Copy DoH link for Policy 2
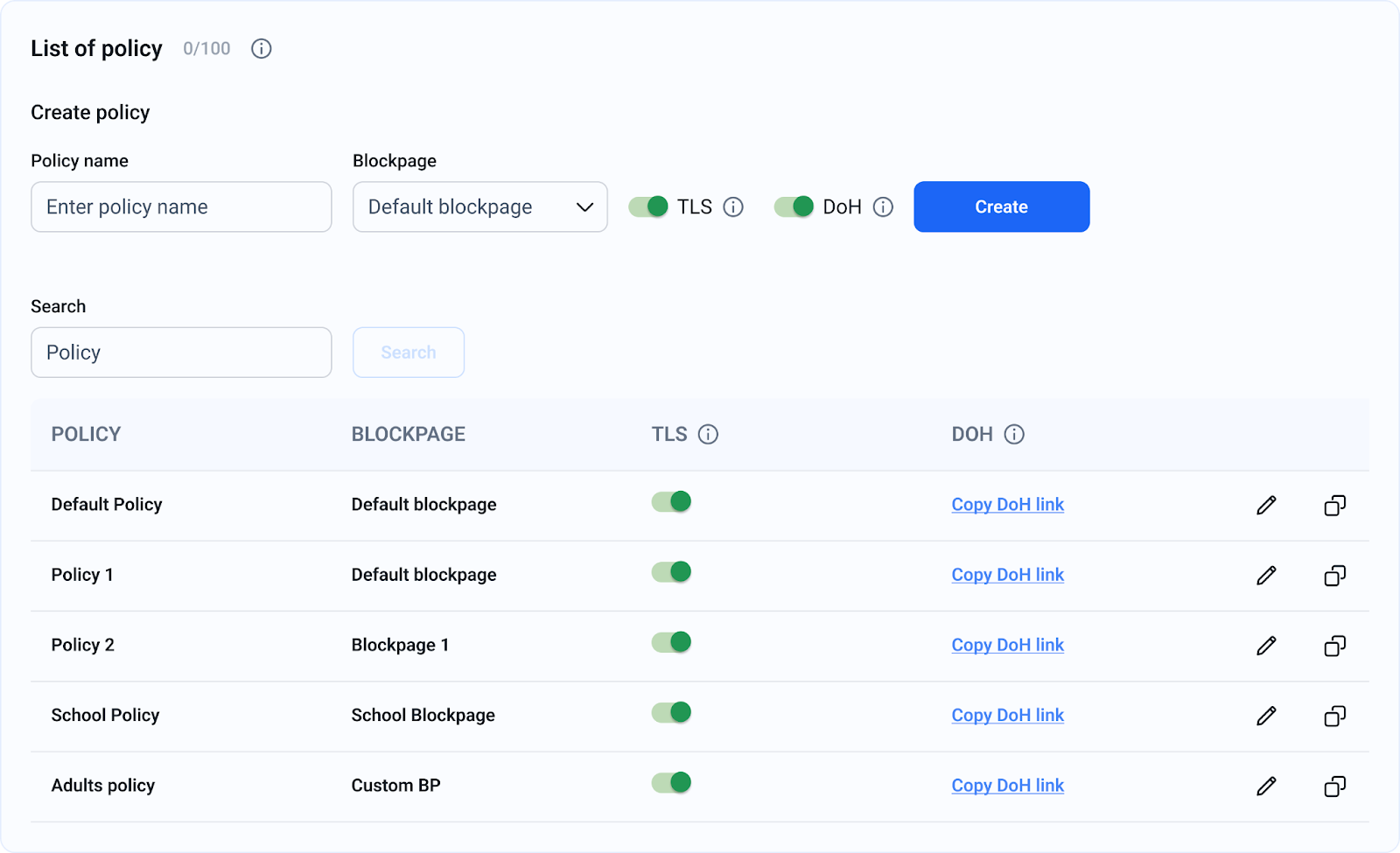 click(1008, 645)
